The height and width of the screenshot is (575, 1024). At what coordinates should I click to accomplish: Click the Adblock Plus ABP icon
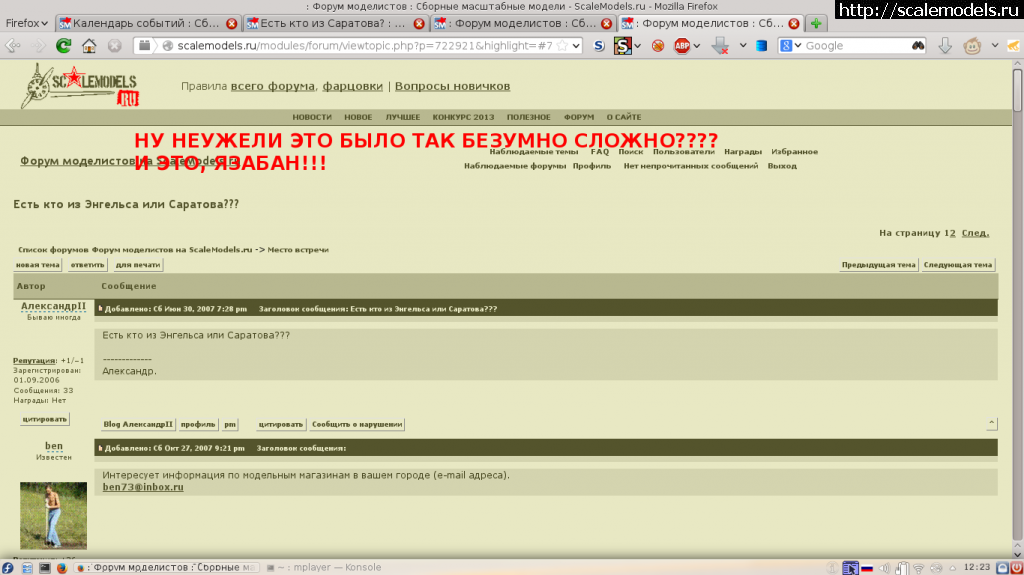click(682, 46)
